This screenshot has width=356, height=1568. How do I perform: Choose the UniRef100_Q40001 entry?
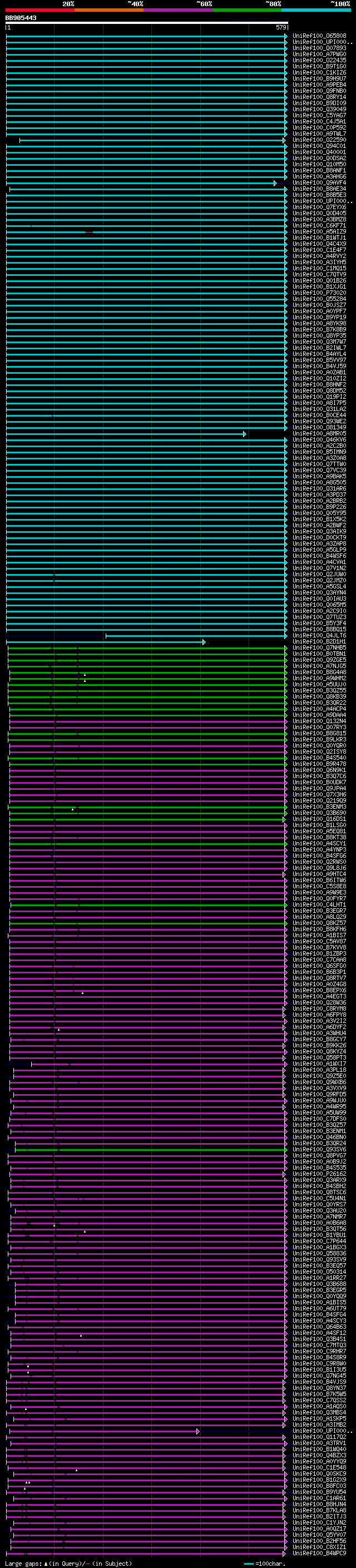319,152
